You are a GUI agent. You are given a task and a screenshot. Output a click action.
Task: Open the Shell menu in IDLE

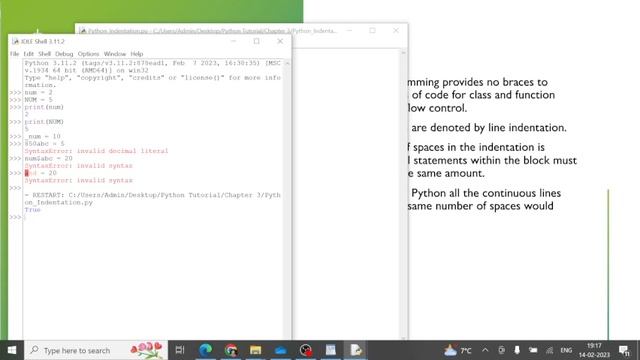pyautogui.click(x=44, y=54)
